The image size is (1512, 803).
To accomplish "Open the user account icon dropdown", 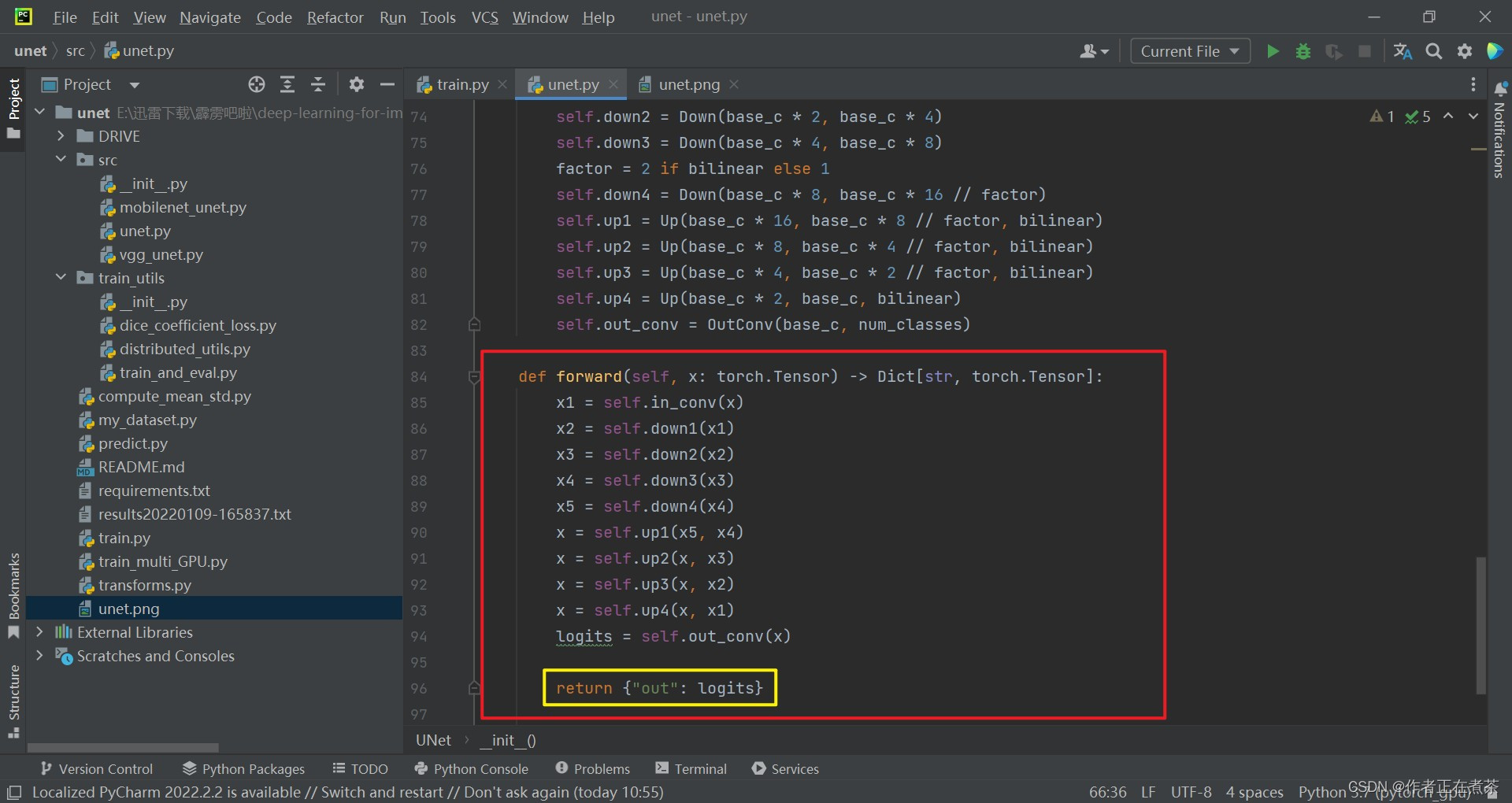I will point(1094,51).
